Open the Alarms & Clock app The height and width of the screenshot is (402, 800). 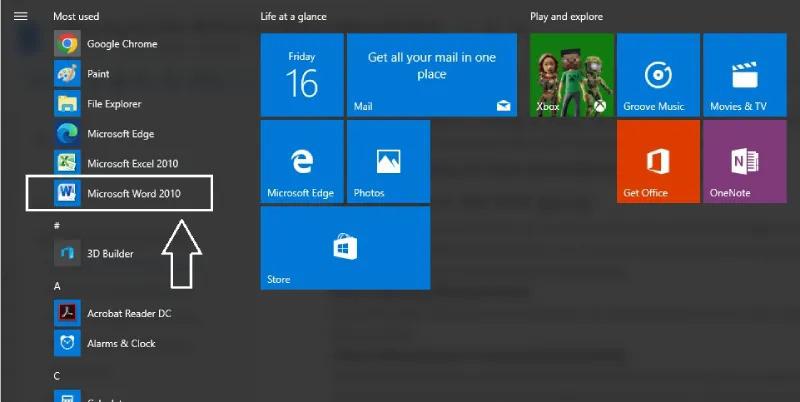click(x=105, y=343)
